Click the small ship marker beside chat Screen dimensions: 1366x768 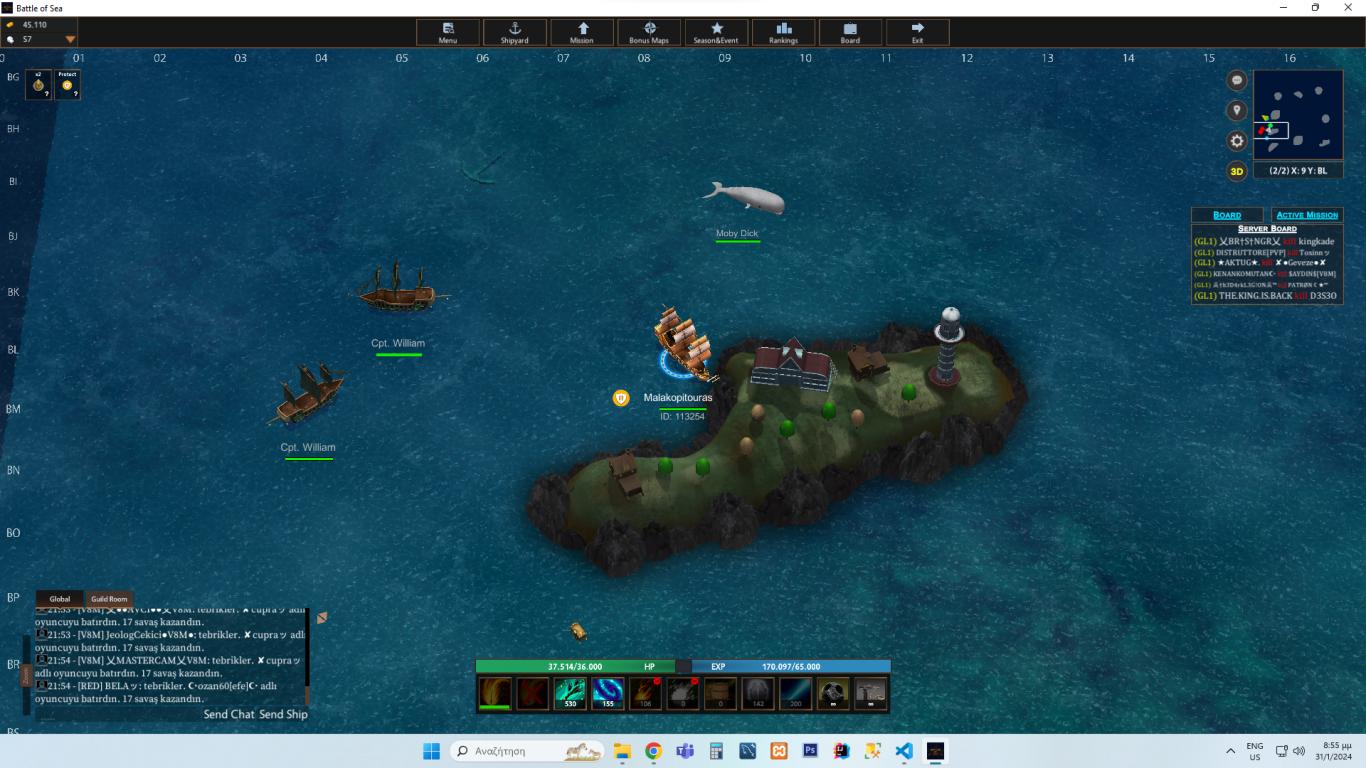[x=322, y=618]
